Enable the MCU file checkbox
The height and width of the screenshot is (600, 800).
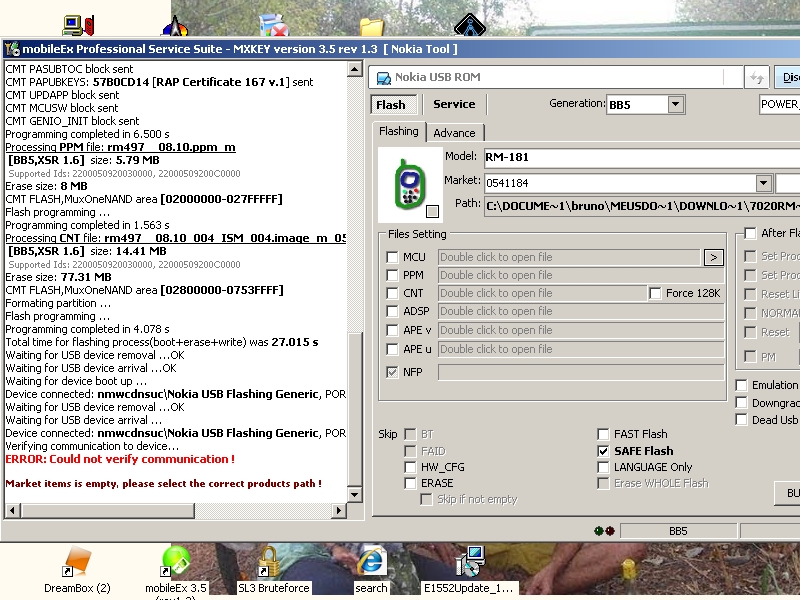click(392, 257)
